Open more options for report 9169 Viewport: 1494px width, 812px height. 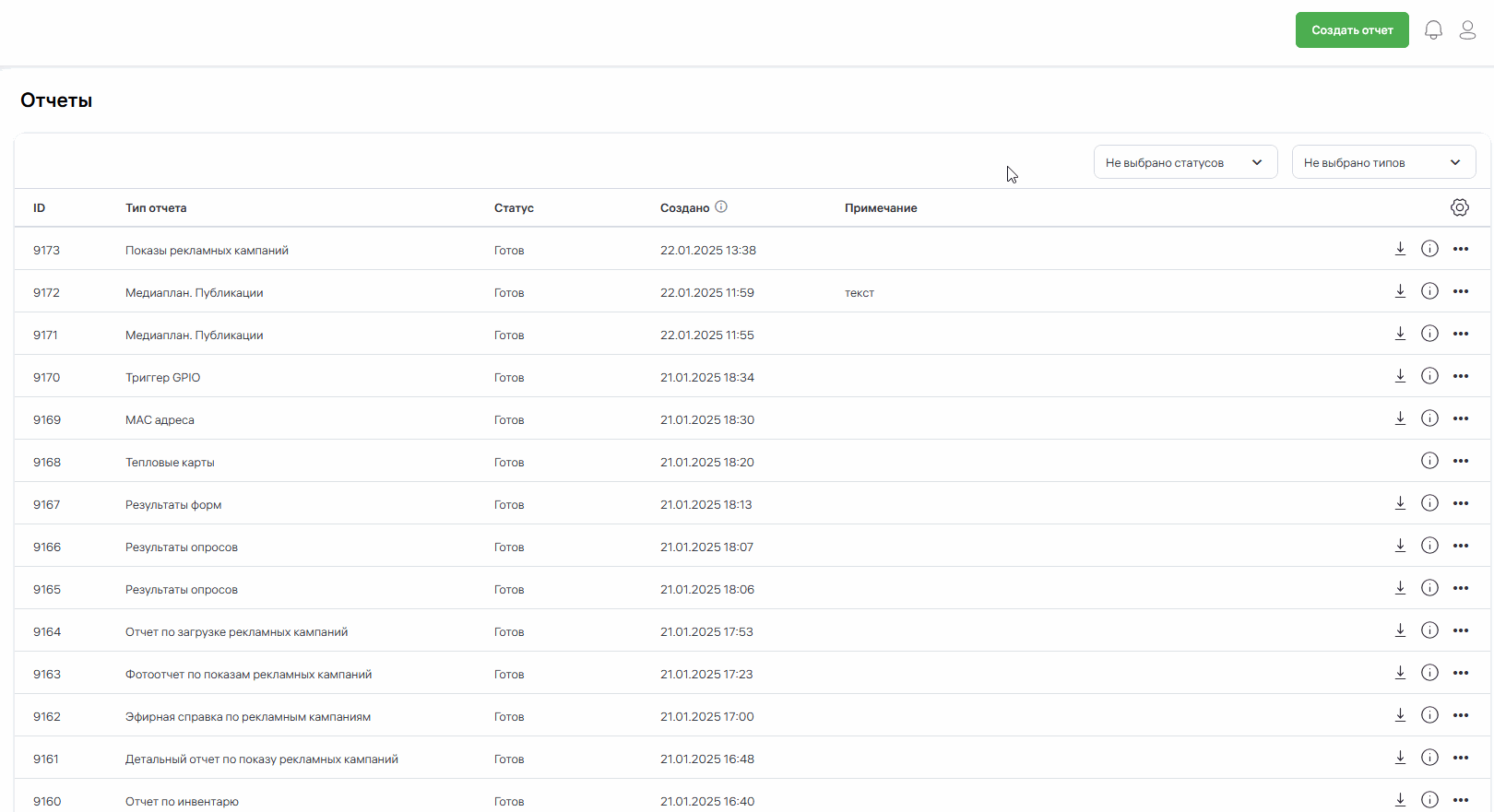click(x=1461, y=418)
